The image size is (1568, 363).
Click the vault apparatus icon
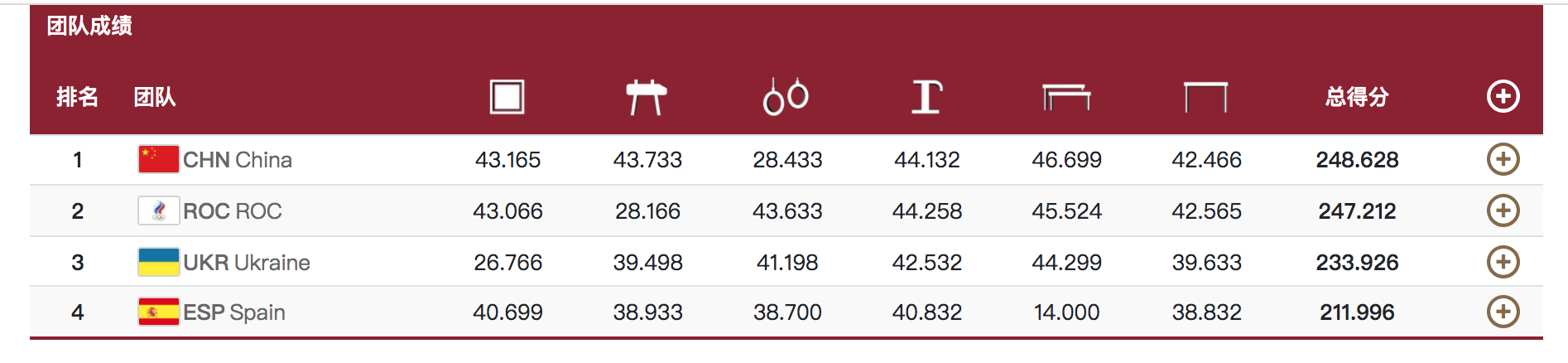point(926,97)
